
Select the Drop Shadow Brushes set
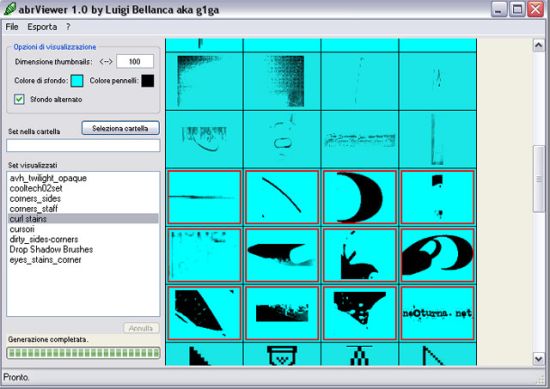point(51,249)
